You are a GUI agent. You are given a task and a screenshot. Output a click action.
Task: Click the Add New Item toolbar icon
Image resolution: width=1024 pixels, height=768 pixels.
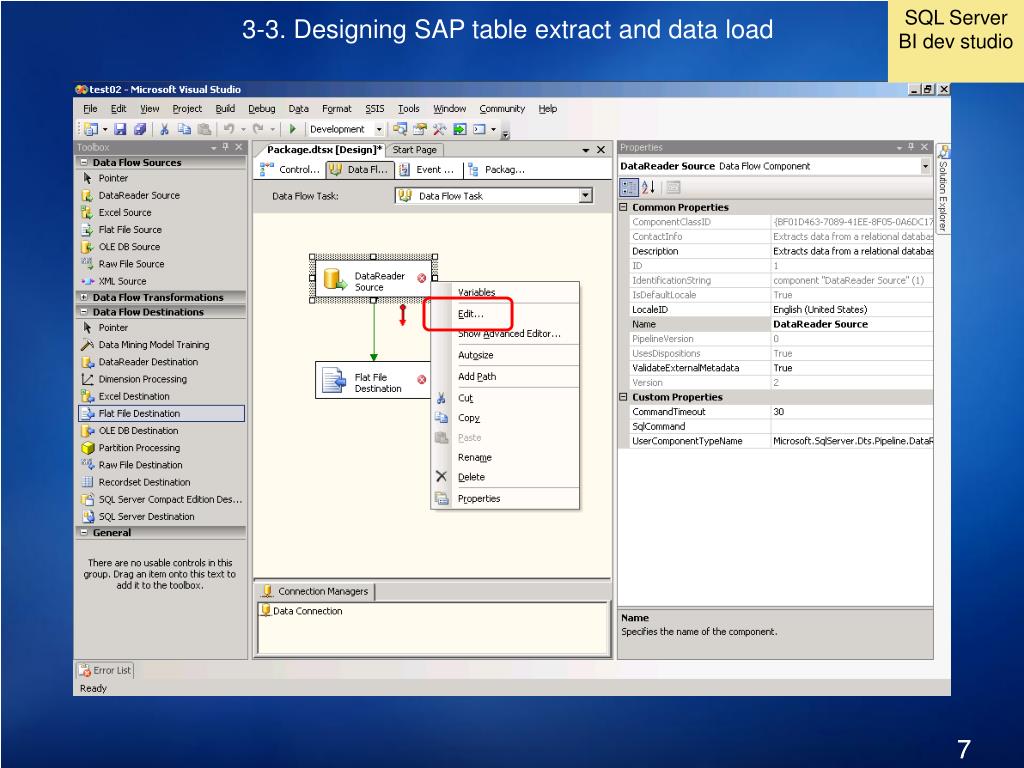point(91,129)
